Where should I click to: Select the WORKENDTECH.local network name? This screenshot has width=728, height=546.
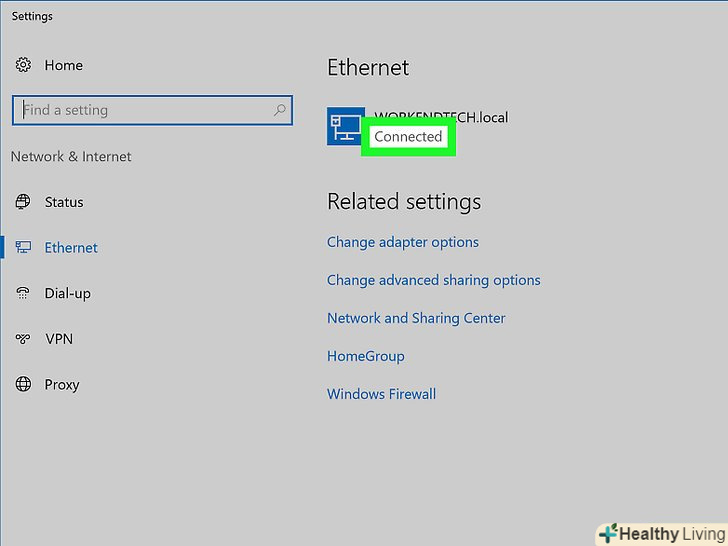point(441,117)
